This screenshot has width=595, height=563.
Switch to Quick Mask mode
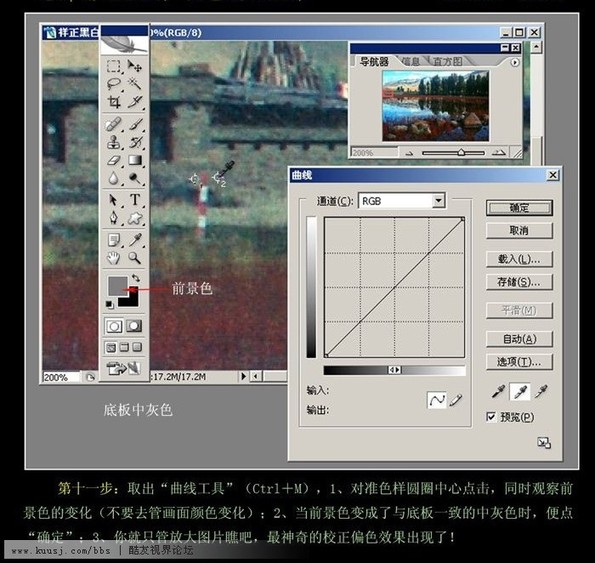click(134, 326)
